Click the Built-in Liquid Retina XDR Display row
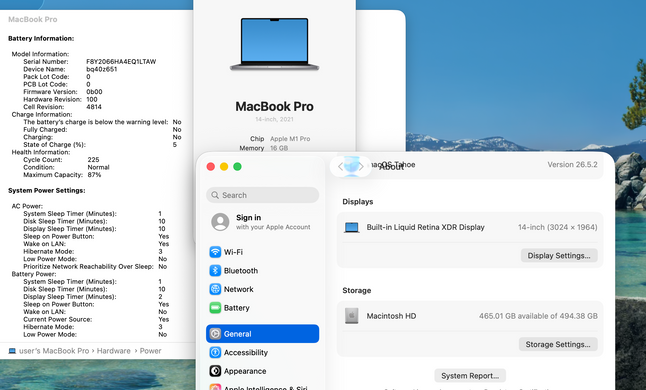646x390 pixels. [470, 227]
